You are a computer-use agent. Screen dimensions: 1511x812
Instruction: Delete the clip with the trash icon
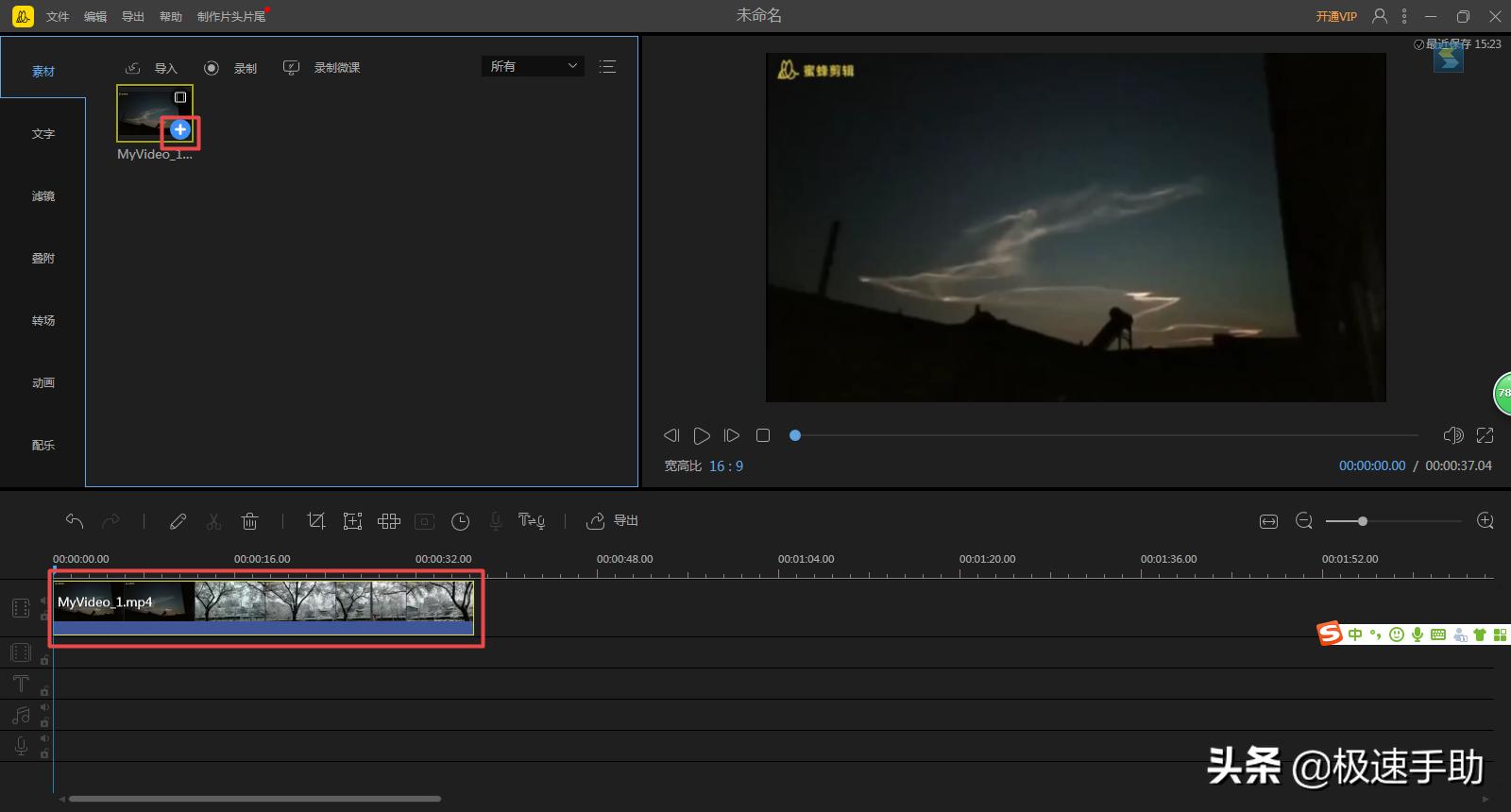pyautogui.click(x=249, y=521)
